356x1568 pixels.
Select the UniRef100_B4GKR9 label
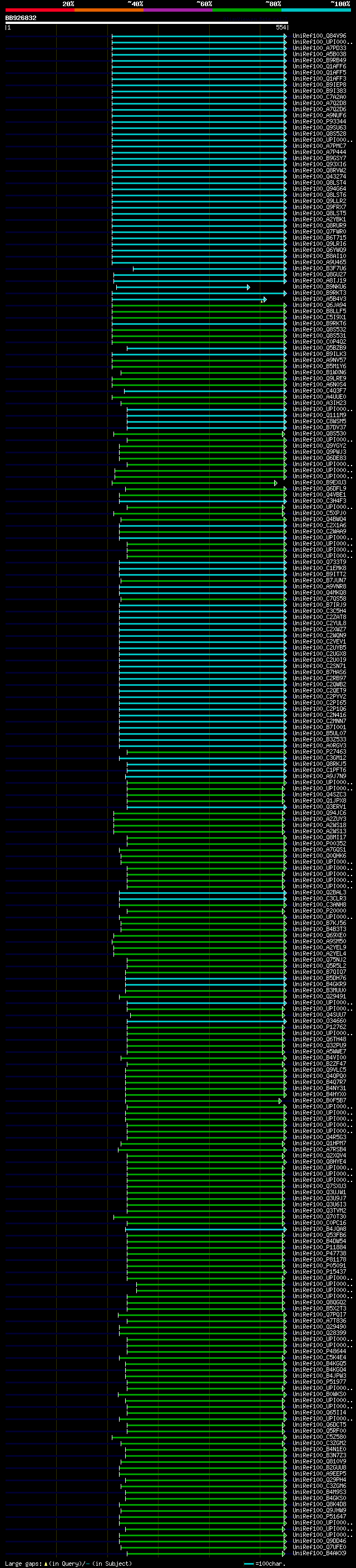(319, 983)
